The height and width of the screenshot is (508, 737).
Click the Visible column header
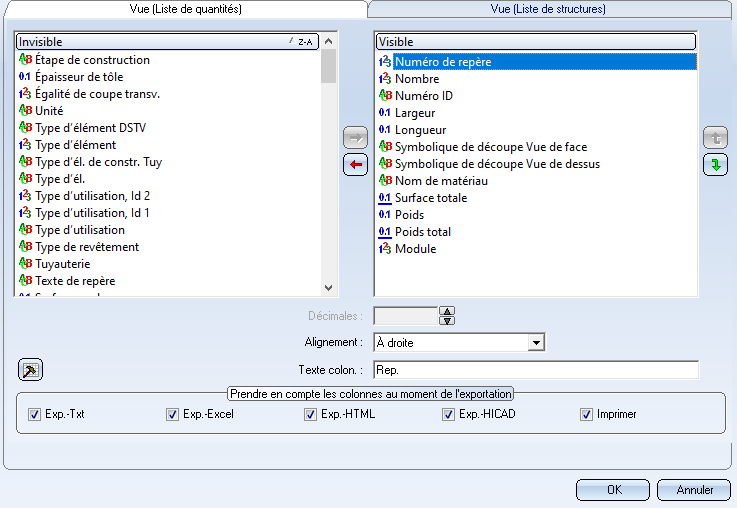(536, 42)
